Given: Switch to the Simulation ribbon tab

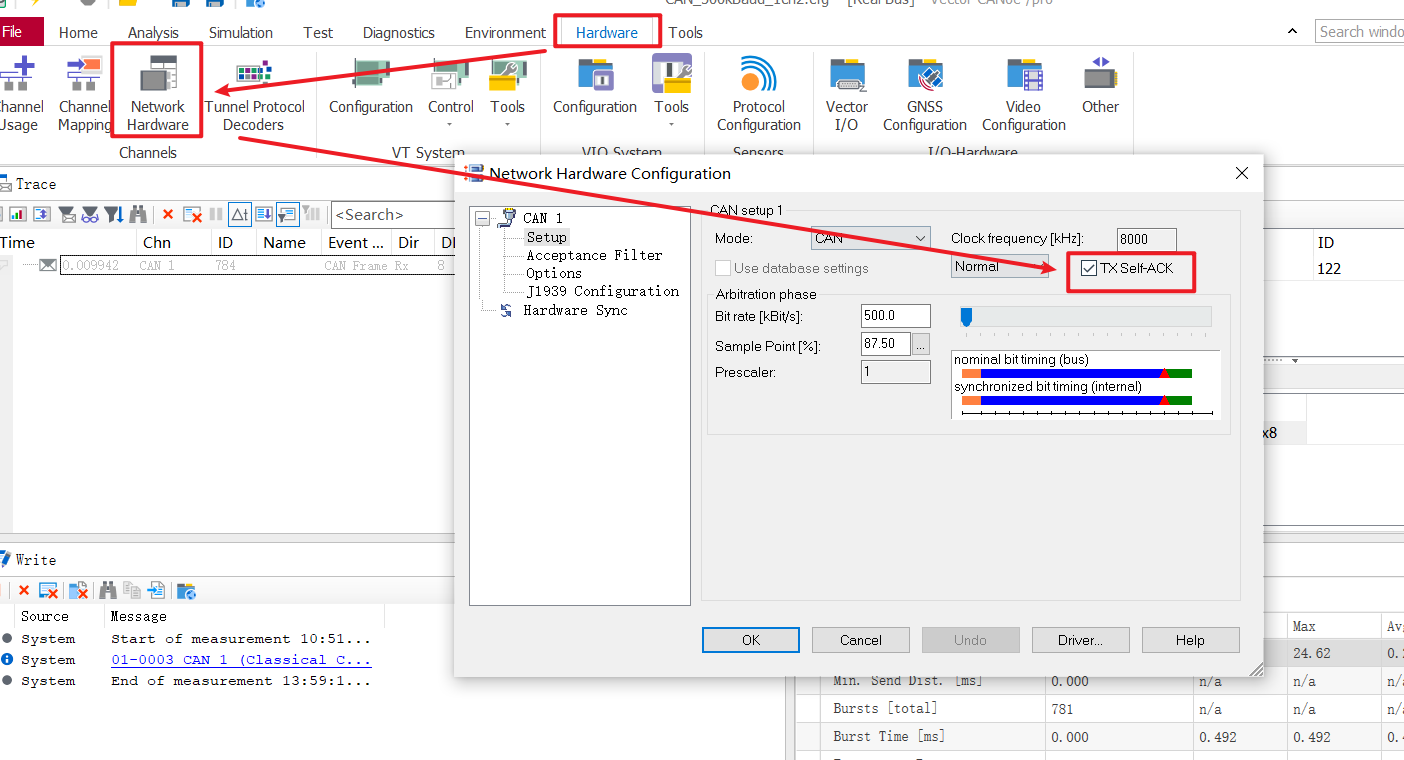Looking at the screenshot, I should [241, 33].
